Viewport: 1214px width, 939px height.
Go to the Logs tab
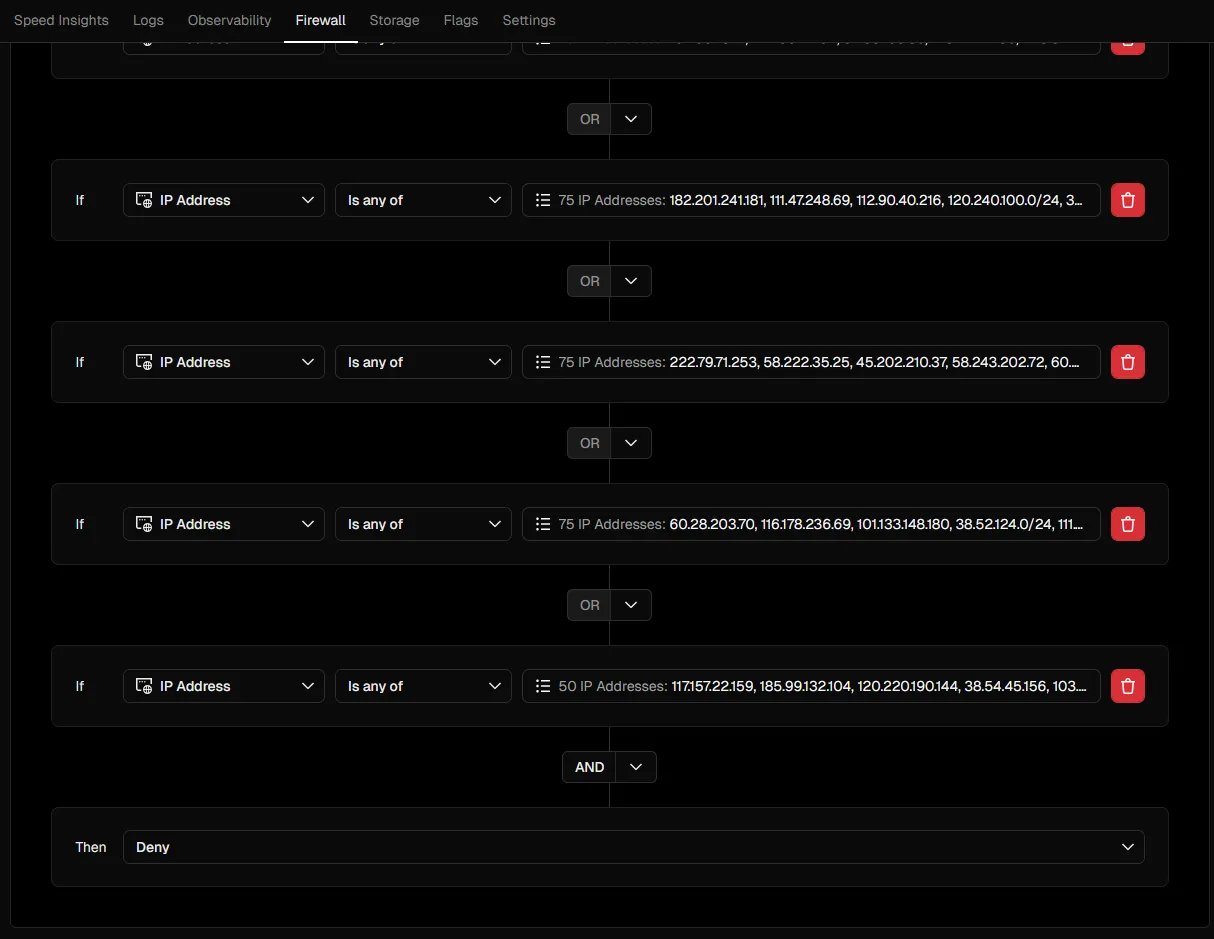tap(148, 20)
